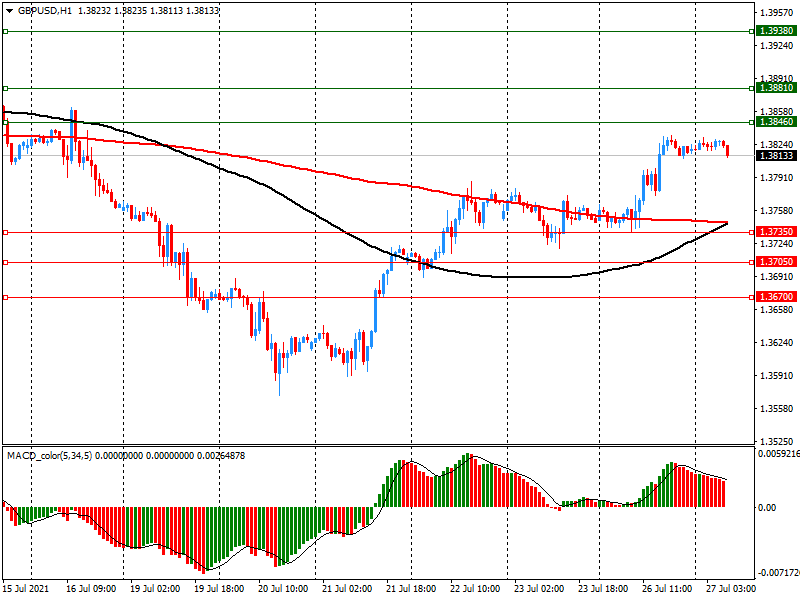Select the GBPUSD,H1 symbol title text
800x600 pixels.
click(x=45, y=10)
